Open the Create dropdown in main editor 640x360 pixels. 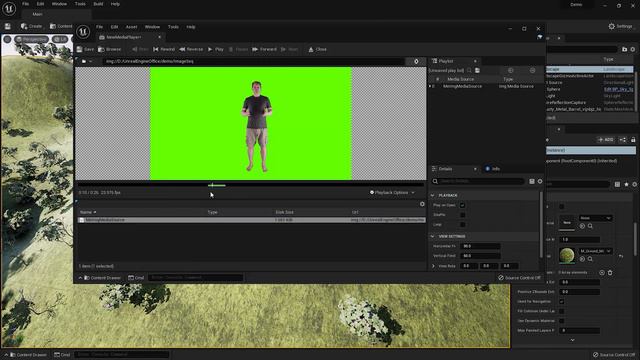click(x=31, y=26)
